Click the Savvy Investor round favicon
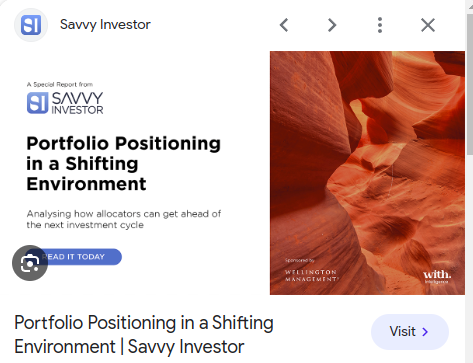The image size is (473, 363). (x=31, y=25)
